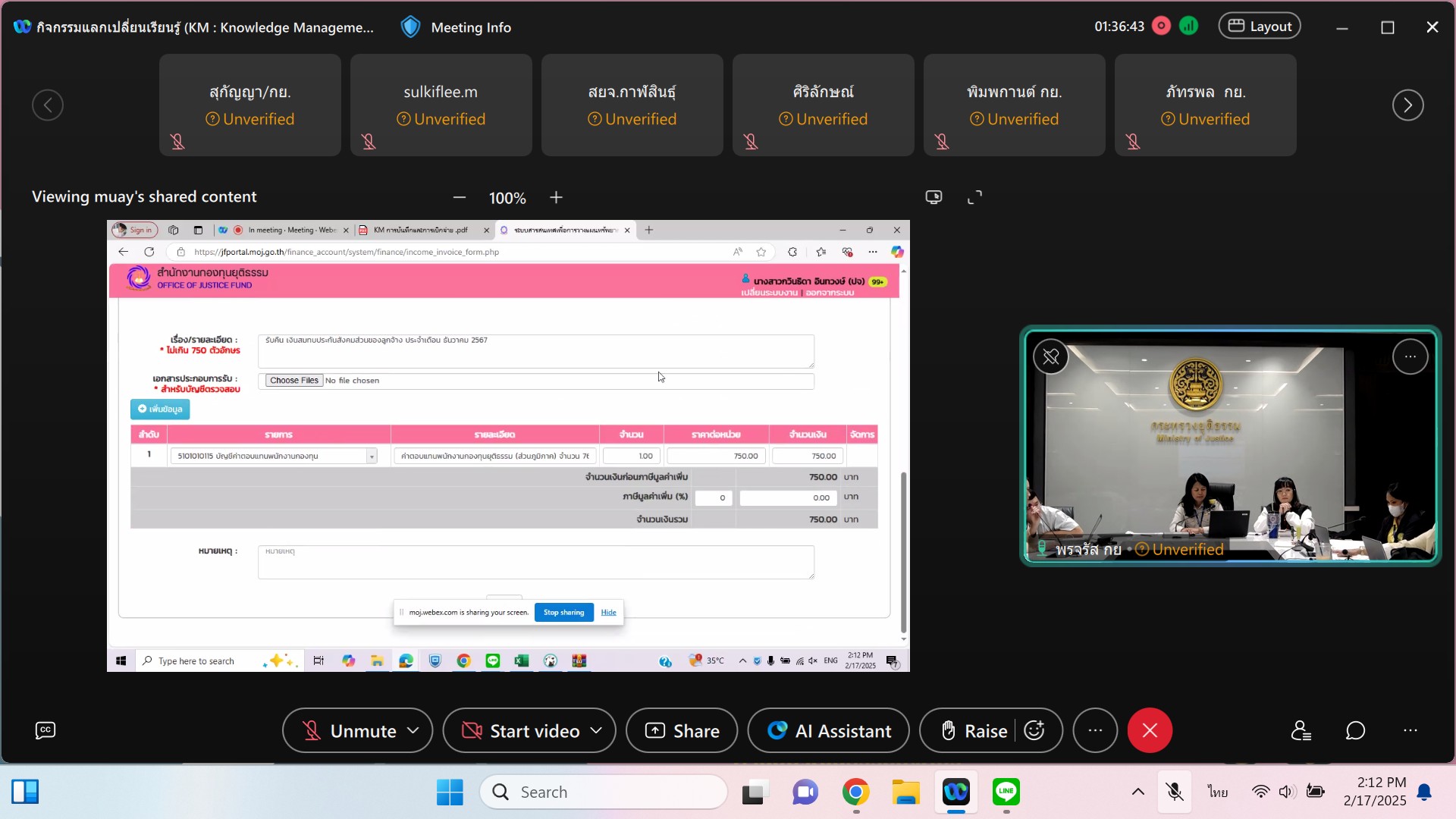Toggle Raise hand
Image resolution: width=1456 pixels, height=819 pixels.
click(974, 730)
